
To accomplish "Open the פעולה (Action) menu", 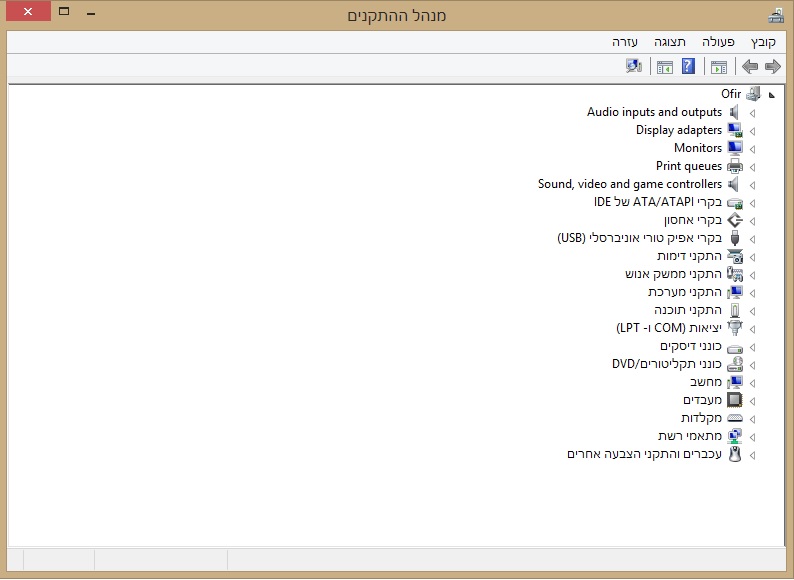I will [718, 42].
